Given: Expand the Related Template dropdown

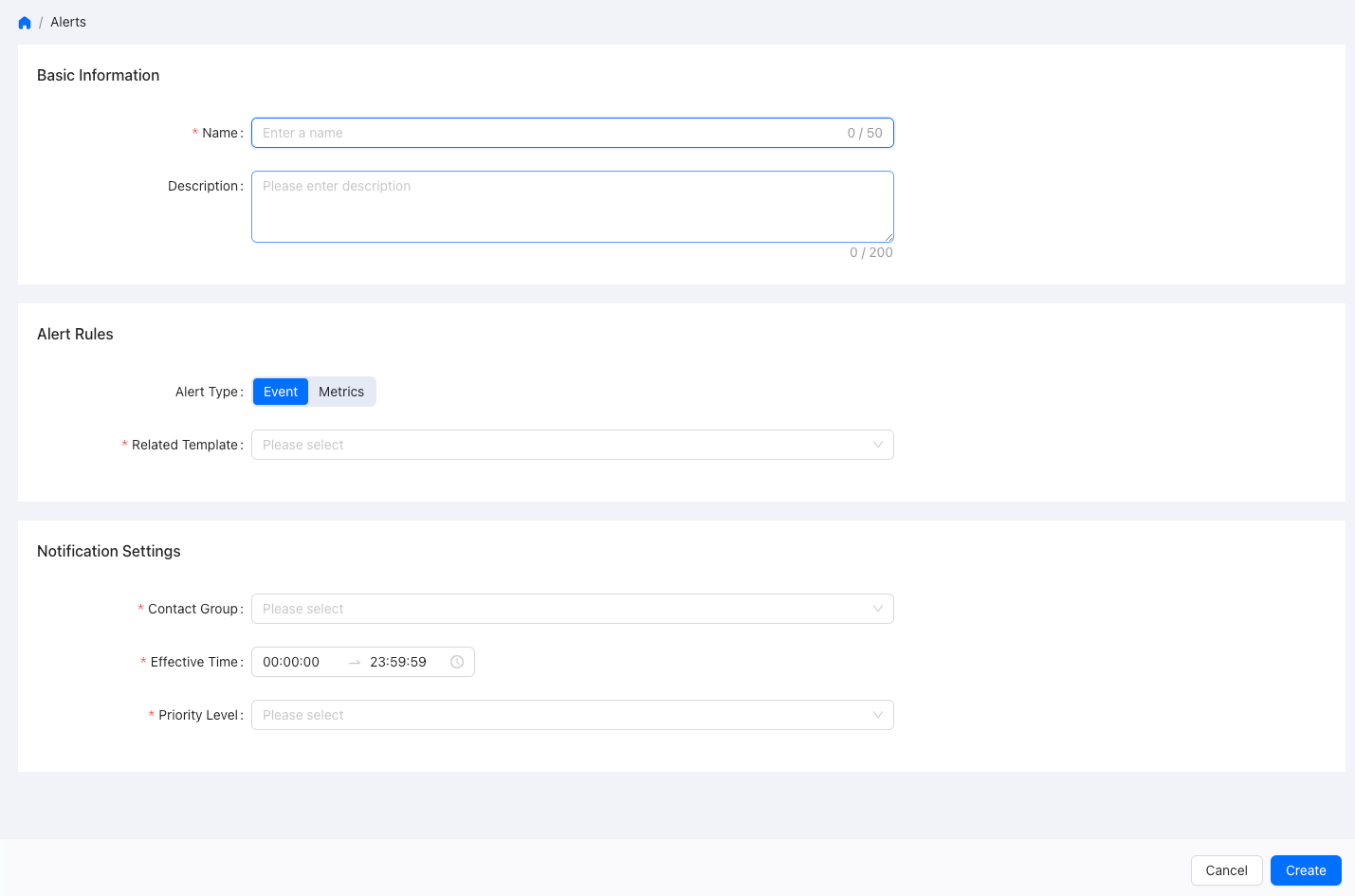Looking at the screenshot, I should coord(559,445).
